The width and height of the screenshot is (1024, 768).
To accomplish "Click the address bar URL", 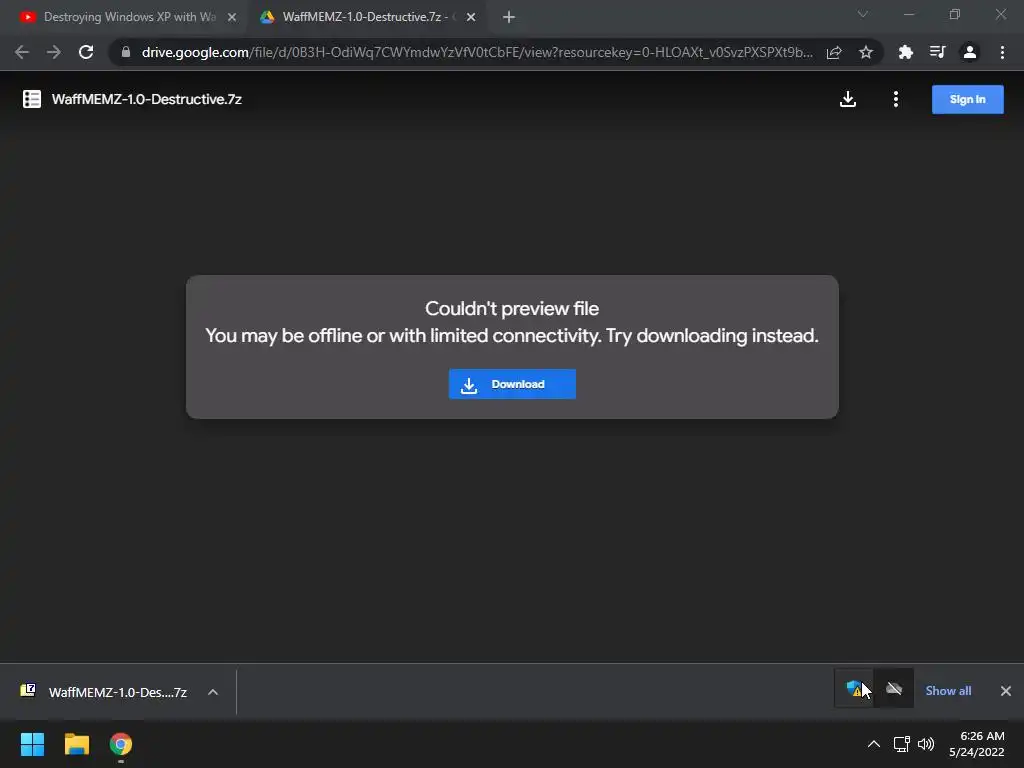I will coord(477,52).
